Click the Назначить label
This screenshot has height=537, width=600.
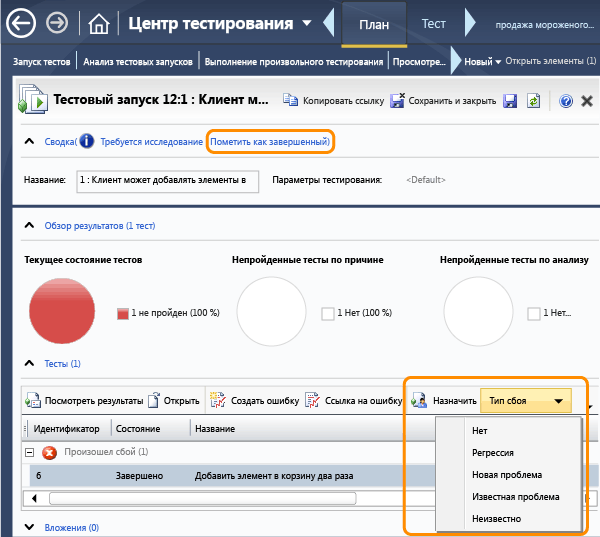click(x=455, y=401)
